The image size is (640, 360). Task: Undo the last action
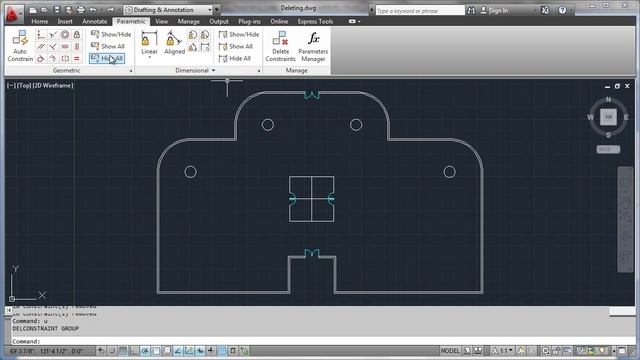(x=93, y=10)
